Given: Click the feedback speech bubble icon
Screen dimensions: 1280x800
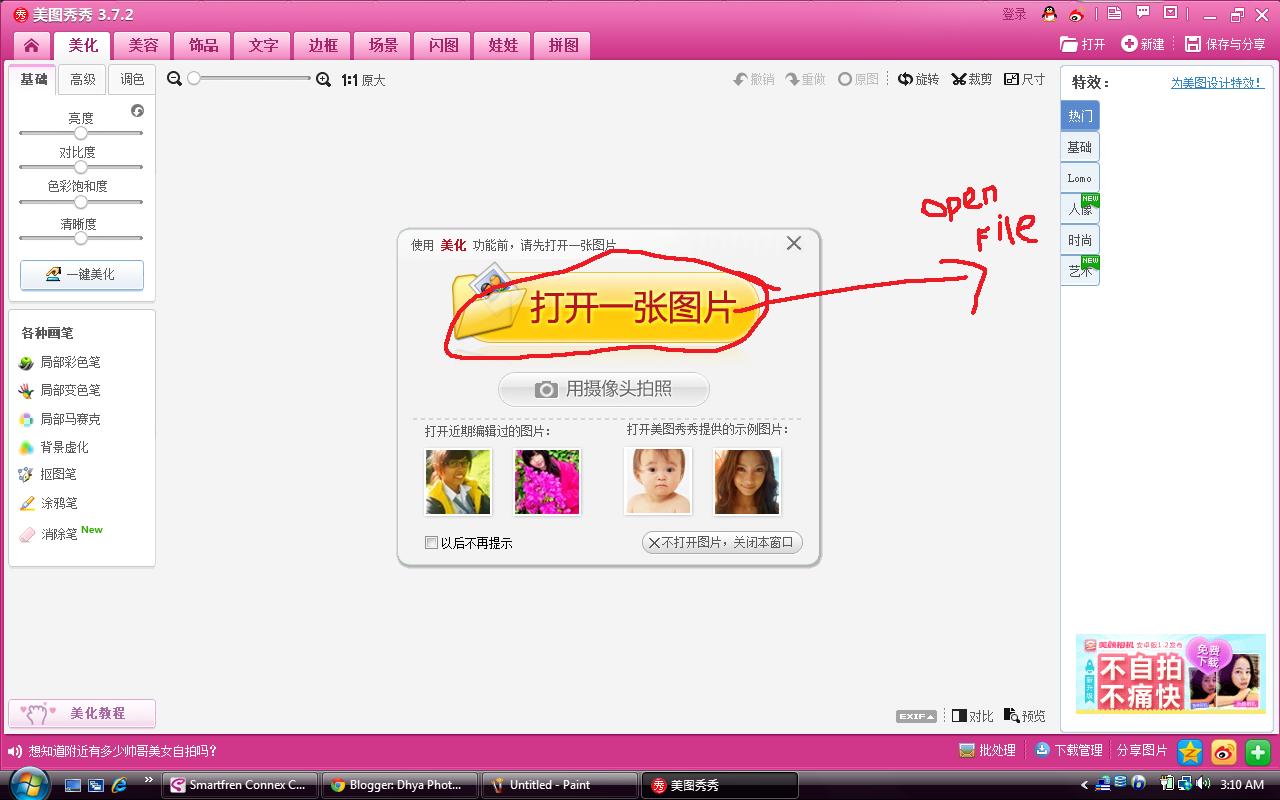Looking at the screenshot, I should pos(1144,14).
